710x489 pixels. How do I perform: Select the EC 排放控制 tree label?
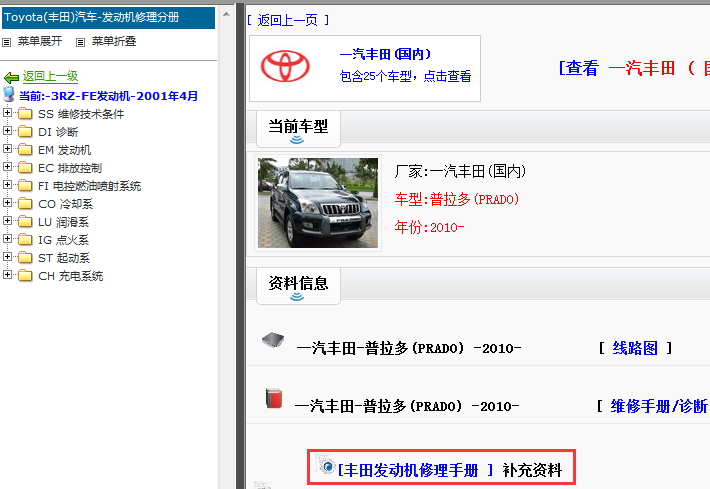click(70, 168)
